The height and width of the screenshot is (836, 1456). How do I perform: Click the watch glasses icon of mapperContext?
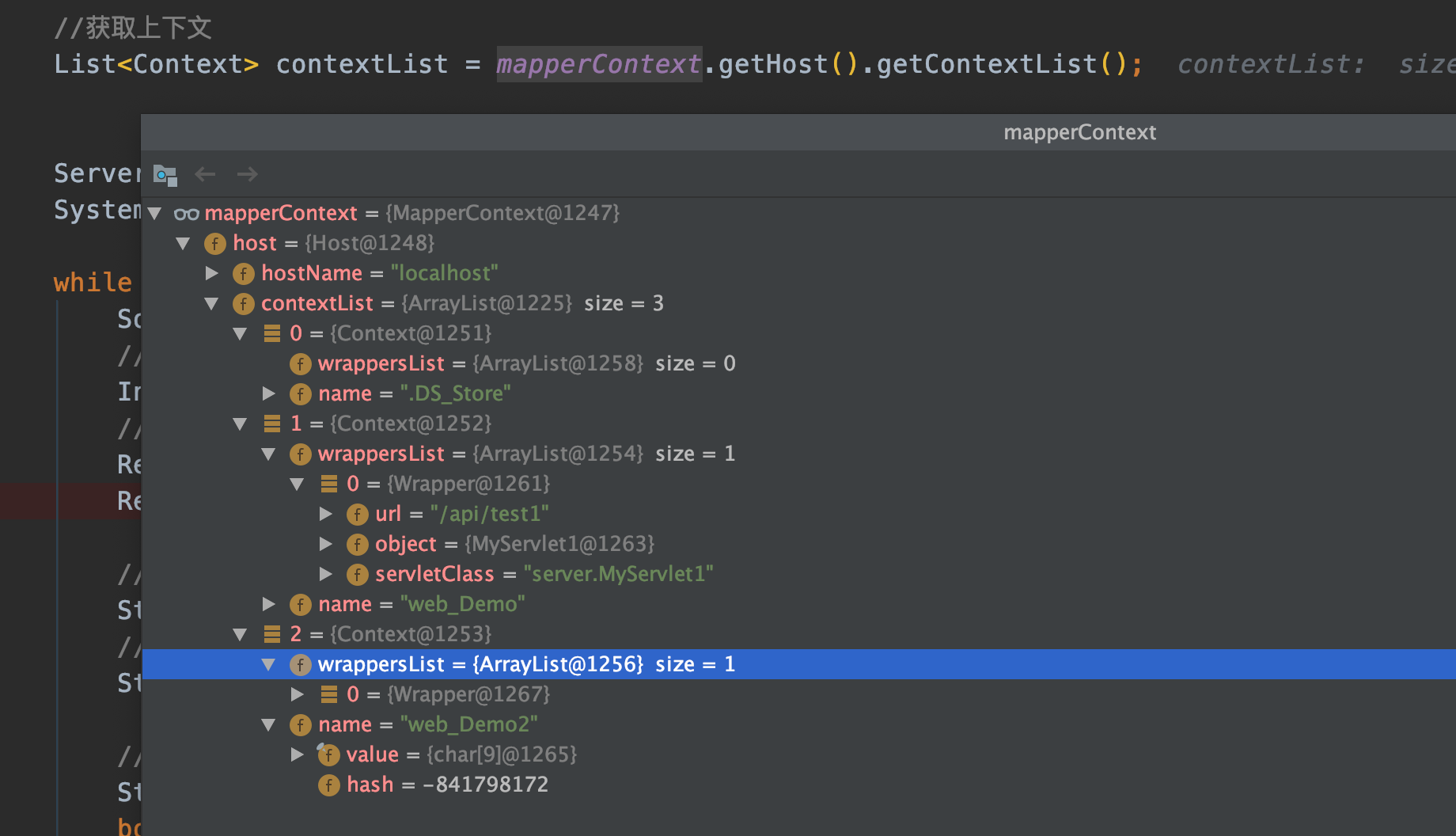click(187, 214)
